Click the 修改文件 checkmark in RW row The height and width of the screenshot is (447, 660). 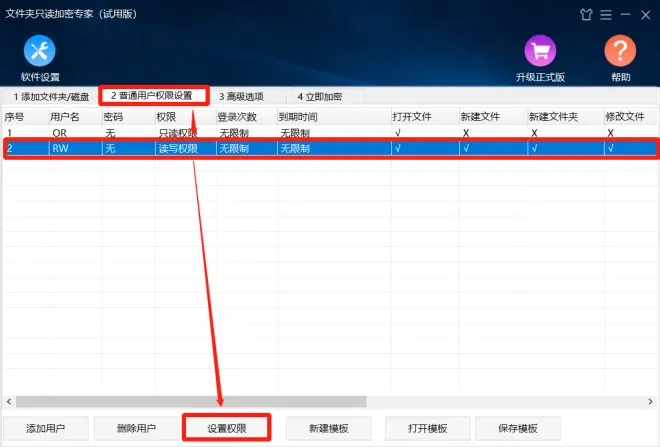point(610,149)
